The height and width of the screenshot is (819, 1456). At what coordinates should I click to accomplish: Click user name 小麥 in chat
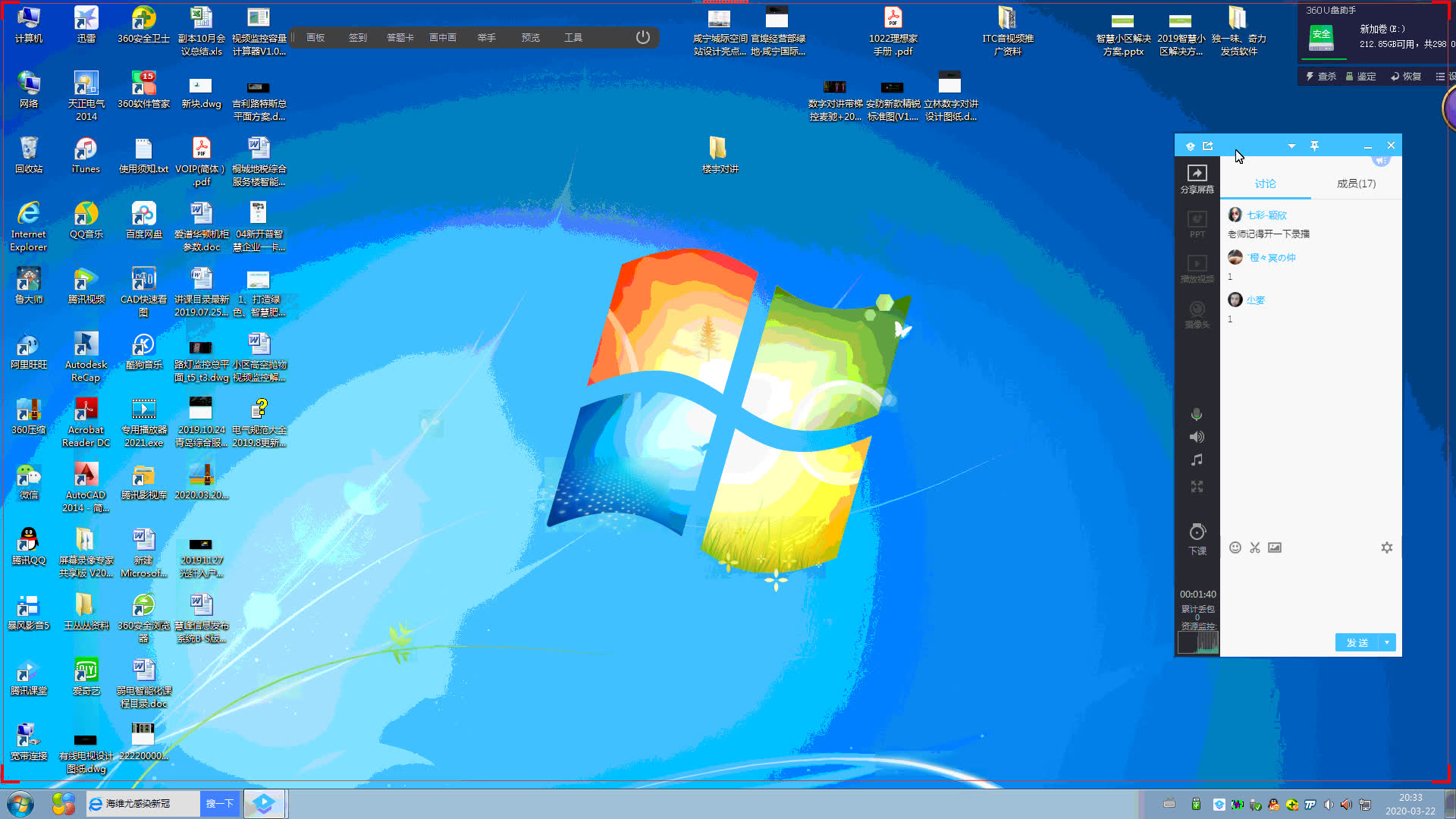coord(1256,300)
